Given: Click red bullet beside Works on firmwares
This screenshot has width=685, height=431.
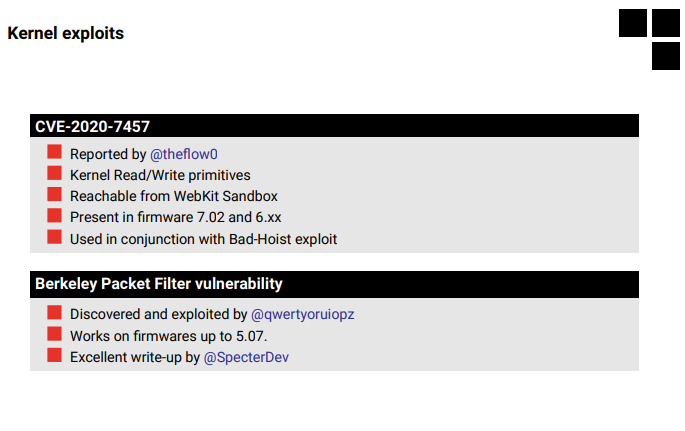Looking at the screenshot, I should (x=55, y=334).
